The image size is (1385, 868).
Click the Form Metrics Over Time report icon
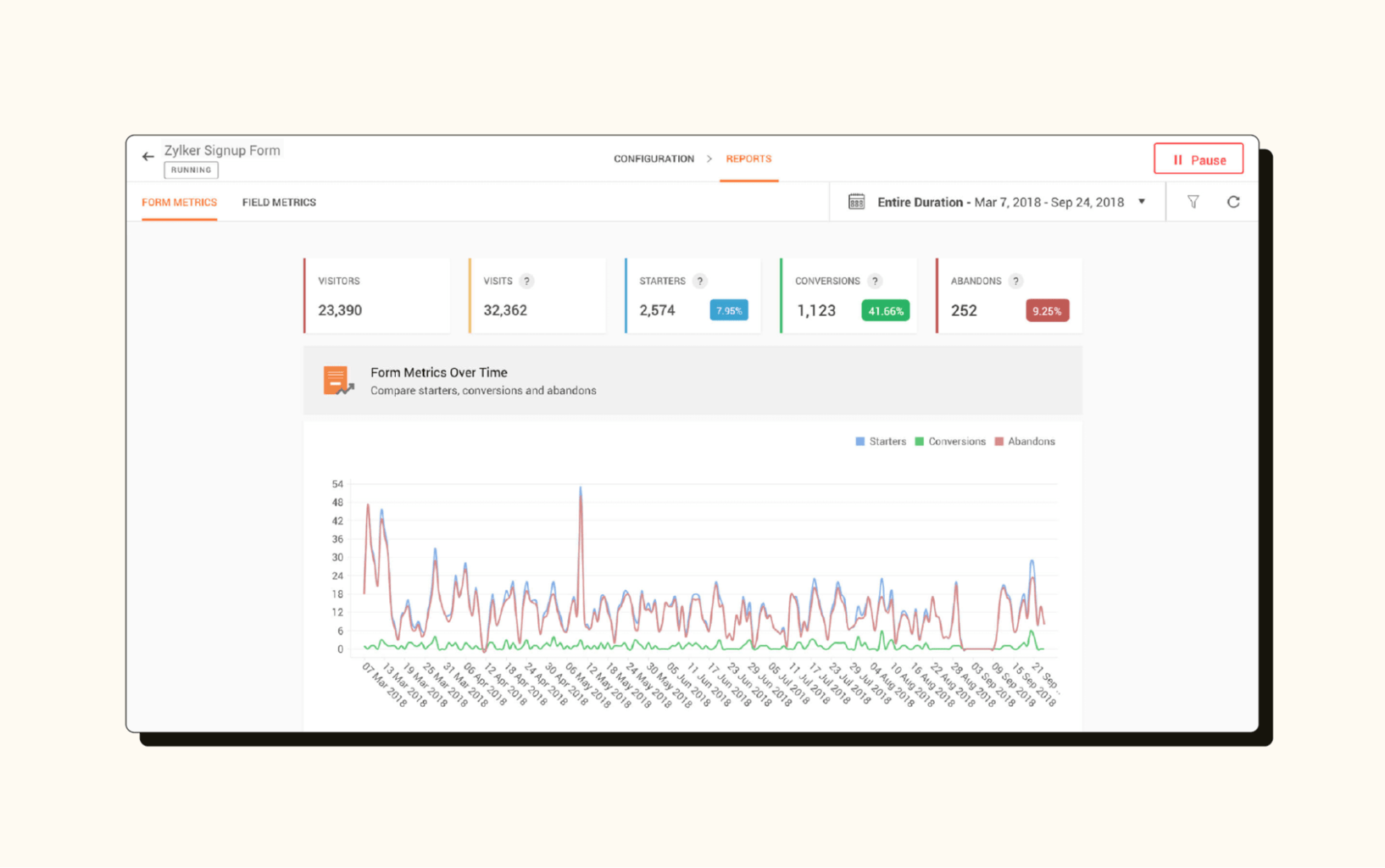(338, 380)
